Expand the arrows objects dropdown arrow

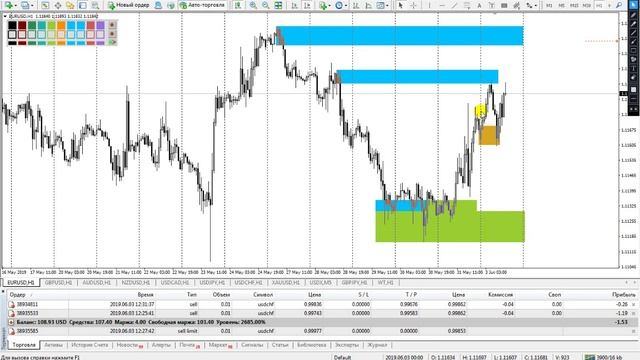pyautogui.click(x=536, y=6)
